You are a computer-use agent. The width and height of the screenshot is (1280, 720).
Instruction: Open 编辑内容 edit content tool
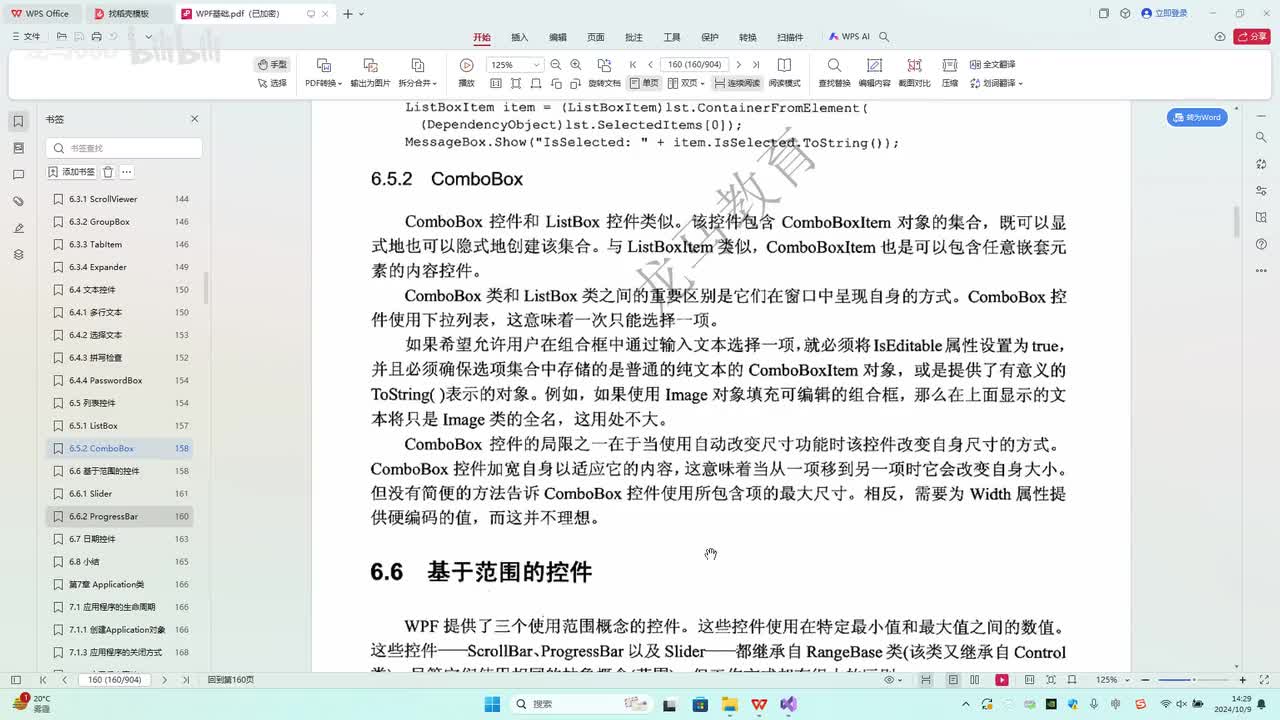pos(874,73)
